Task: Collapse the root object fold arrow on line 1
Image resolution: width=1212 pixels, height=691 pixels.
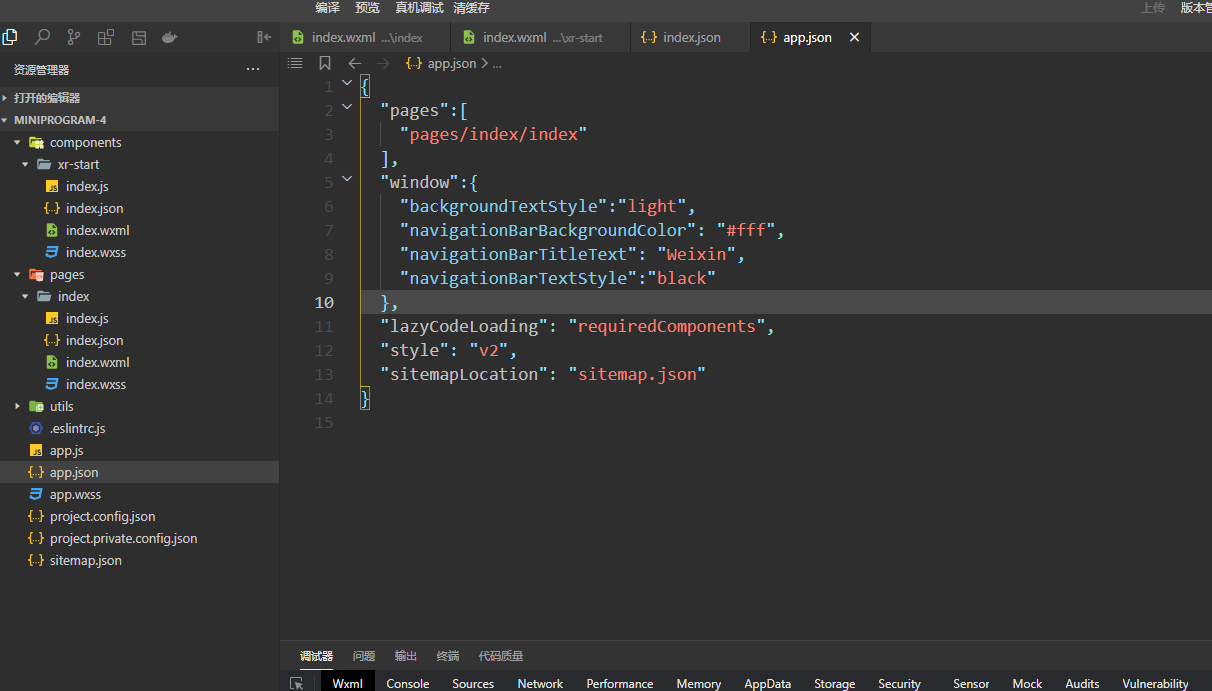Action: tap(347, 83)
